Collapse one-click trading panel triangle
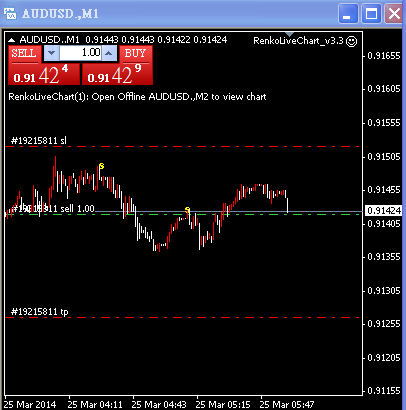Screen dimensions: 406x410 click(12, 40)
